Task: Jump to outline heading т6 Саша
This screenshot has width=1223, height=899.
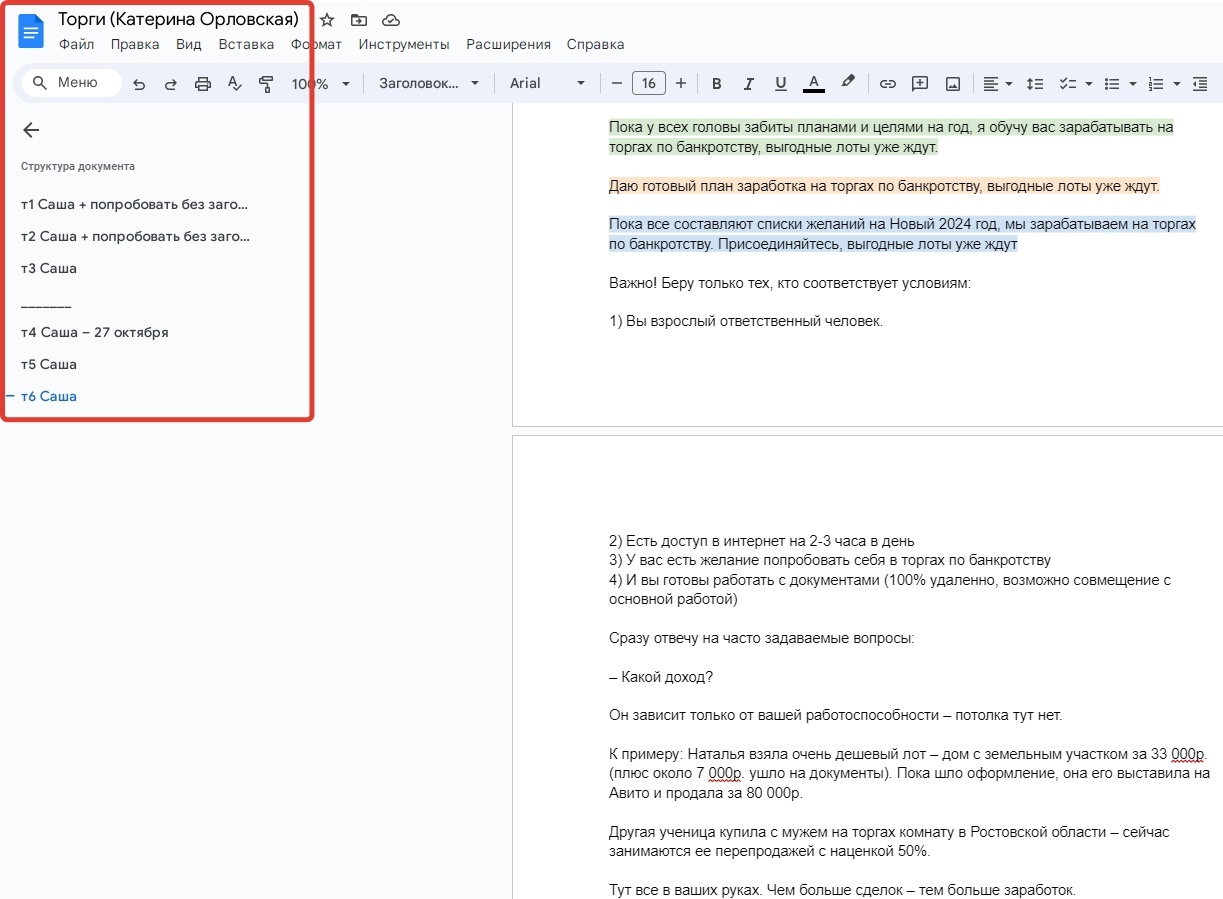Action: pyautogui.click(x=49, y=396)
